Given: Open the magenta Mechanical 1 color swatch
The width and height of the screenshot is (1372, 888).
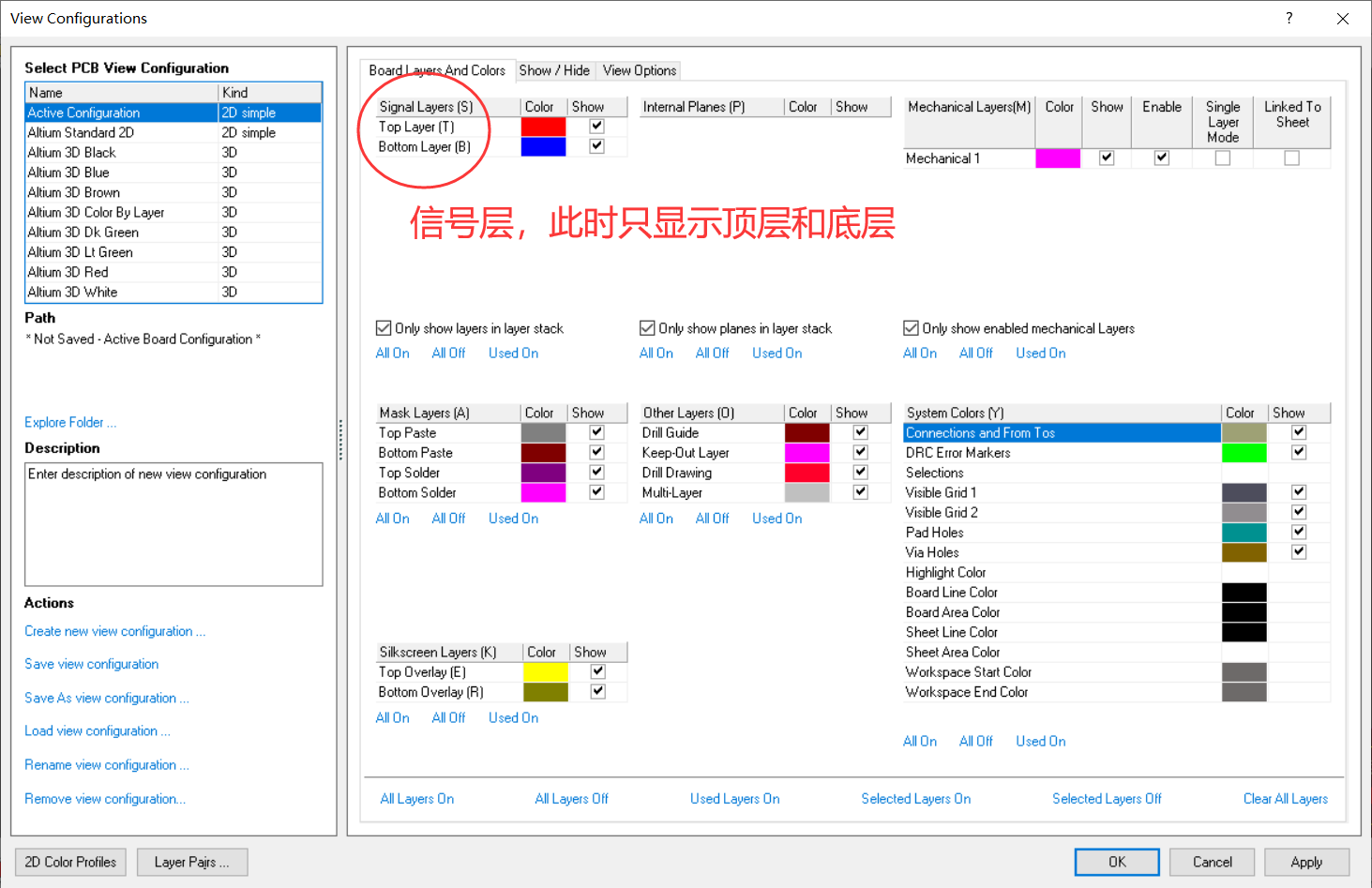Looking at the screenshot, I should (x=1058, y=158).
